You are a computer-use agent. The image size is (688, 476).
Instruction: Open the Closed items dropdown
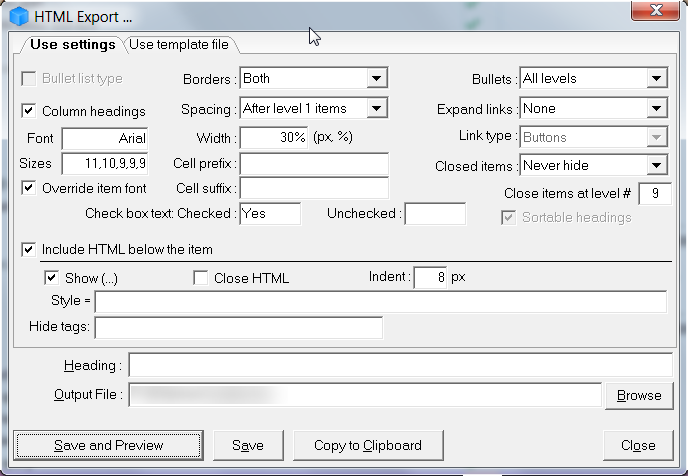coord(656,165)
